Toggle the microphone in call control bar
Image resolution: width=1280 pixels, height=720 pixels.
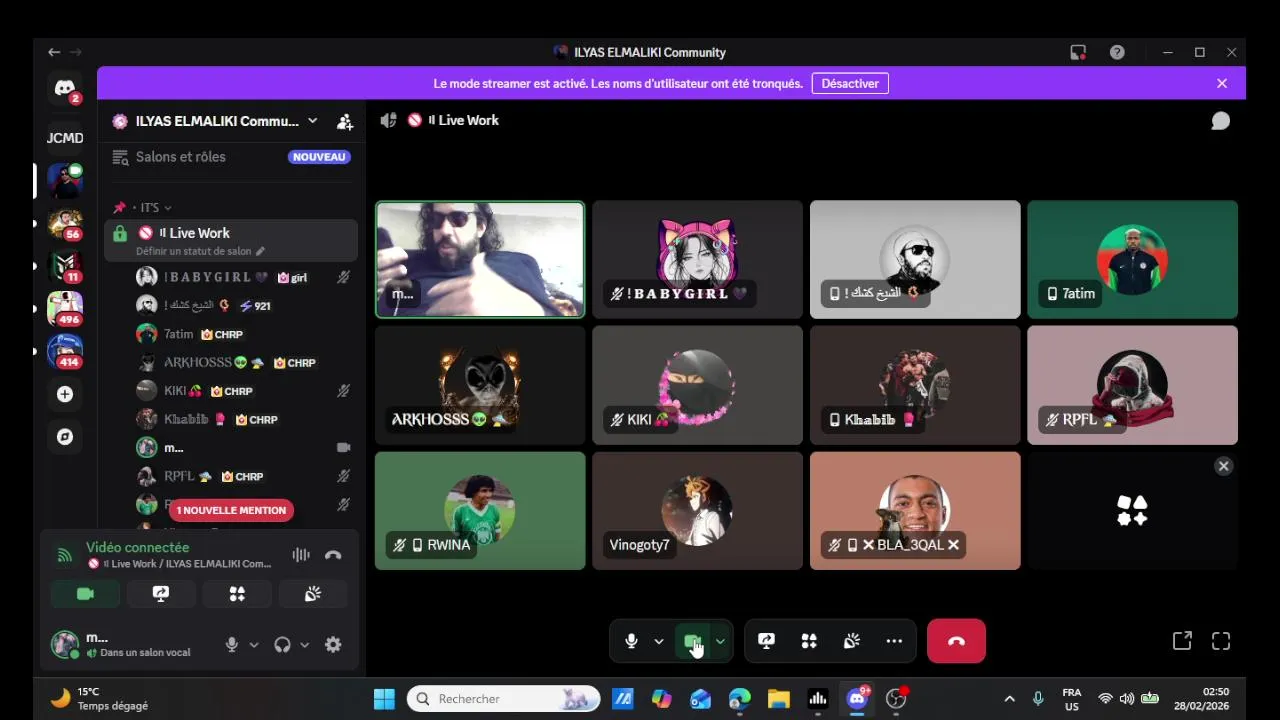tap(631, 641)
